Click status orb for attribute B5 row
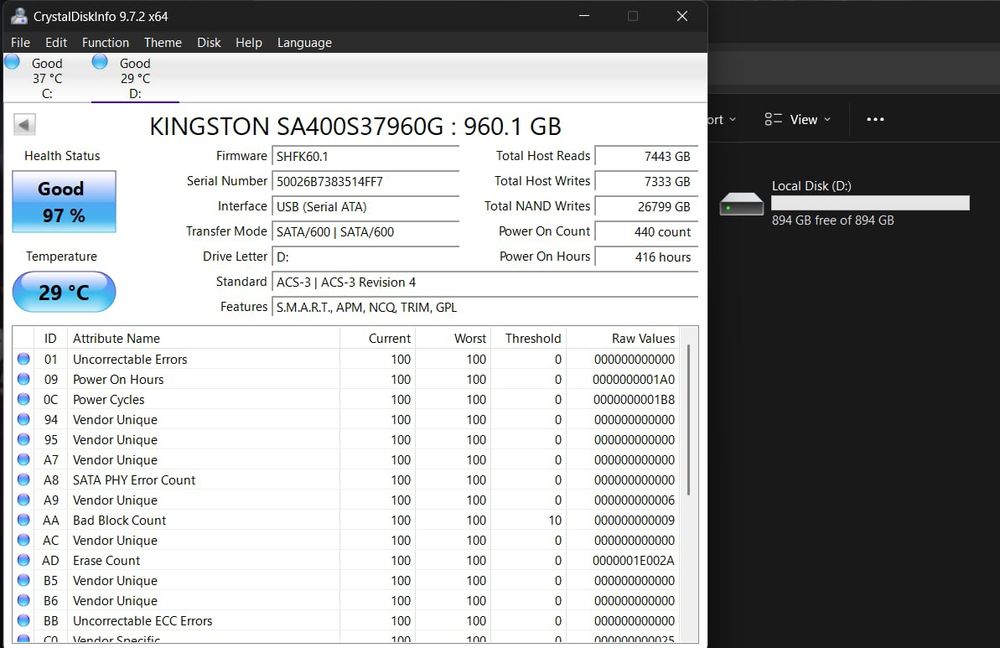This screenshot has width=1000, height=648. (24, 580)
